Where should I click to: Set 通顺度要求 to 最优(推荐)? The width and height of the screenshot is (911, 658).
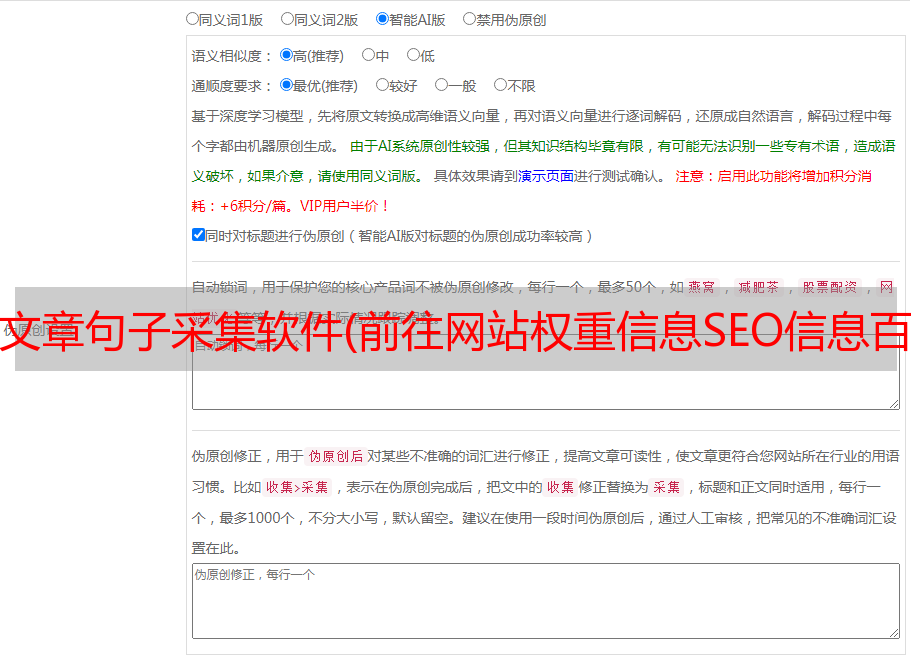tap(286, 85)
